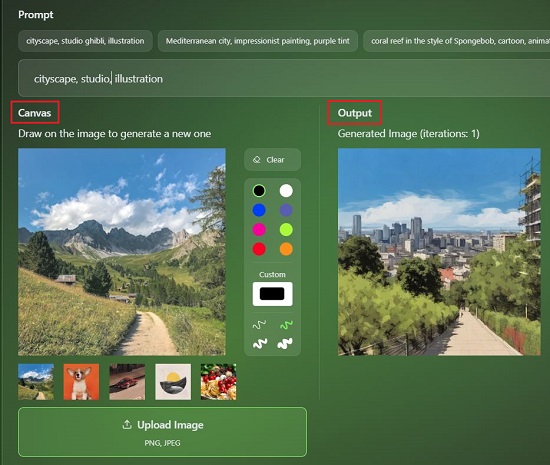550x465 pixels.
Task: Open the Custom color picker box
Action: click(273, 294)
